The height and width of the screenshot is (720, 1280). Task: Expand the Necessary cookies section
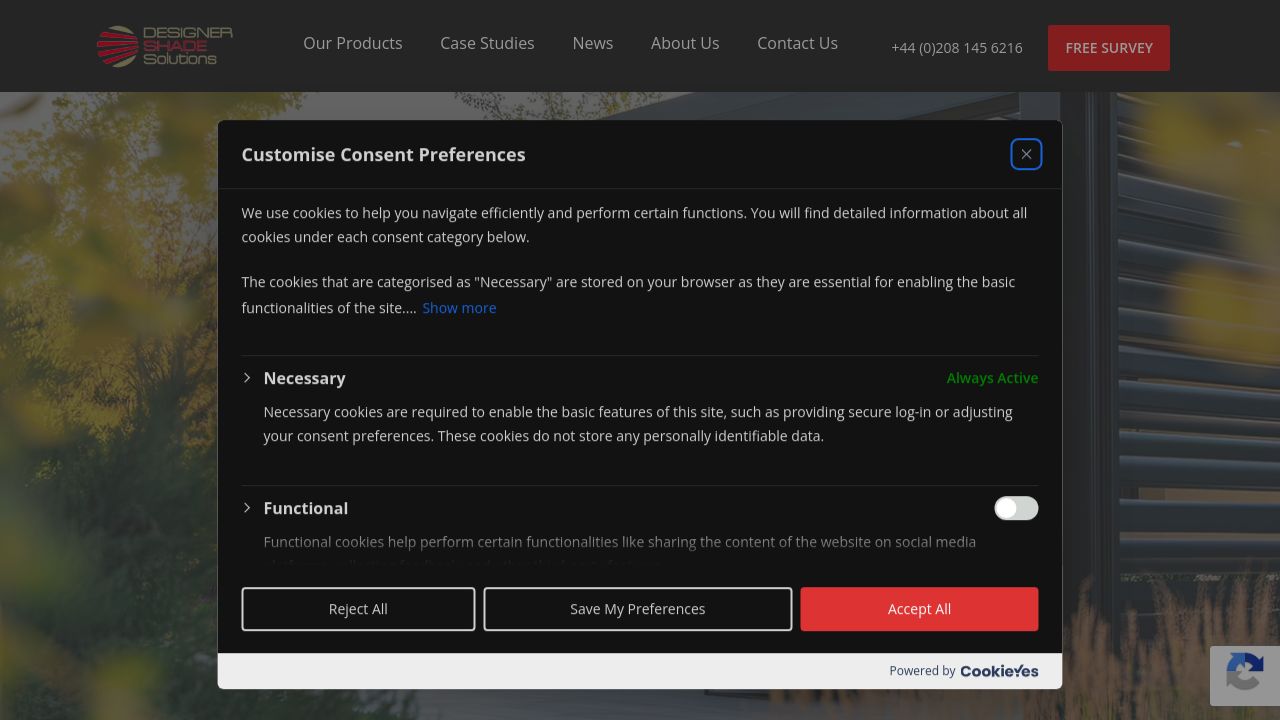[247, 378]
